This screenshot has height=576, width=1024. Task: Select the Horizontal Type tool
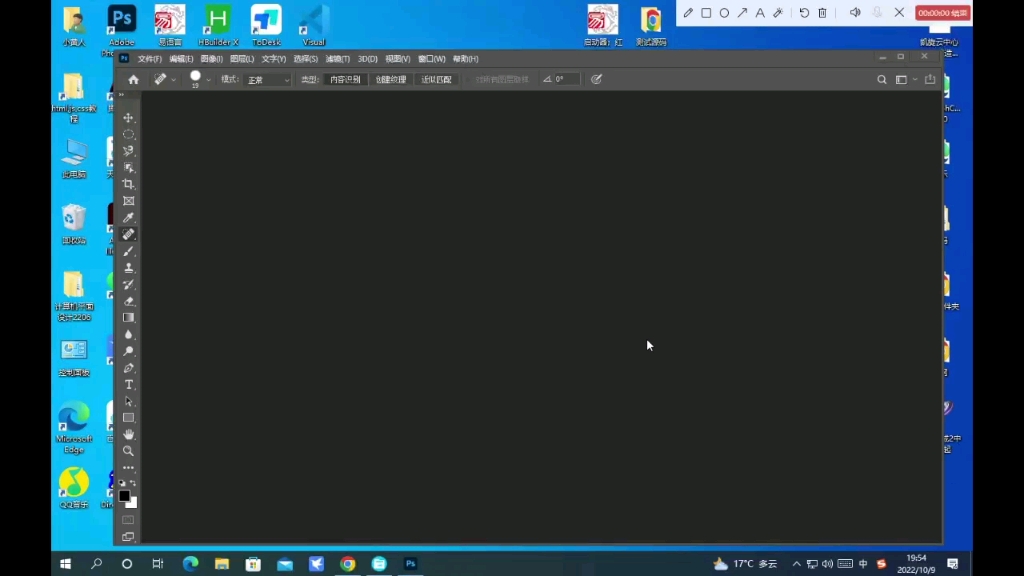[x=128, y=384]
